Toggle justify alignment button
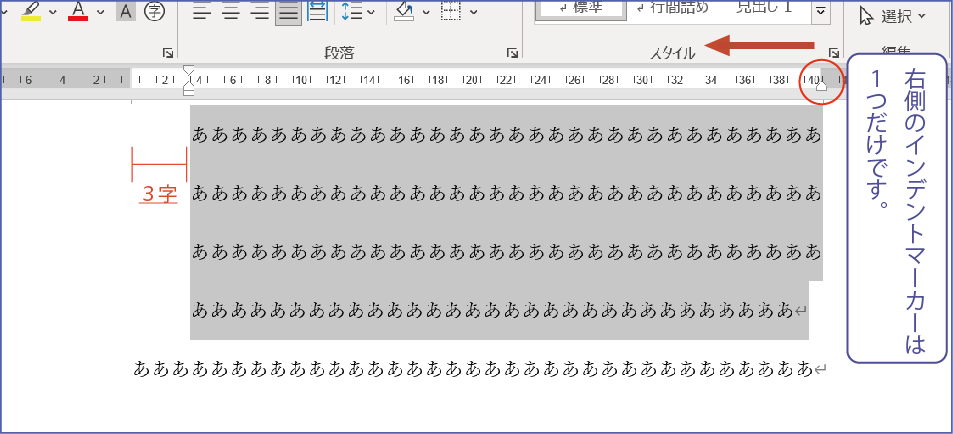The height and width of the screenshot is (434, 953). pyautogui.click(x=289, y=13)
